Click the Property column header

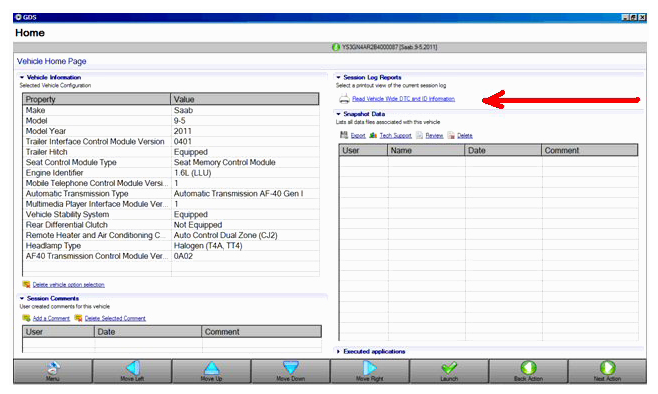tap(97, 99)
